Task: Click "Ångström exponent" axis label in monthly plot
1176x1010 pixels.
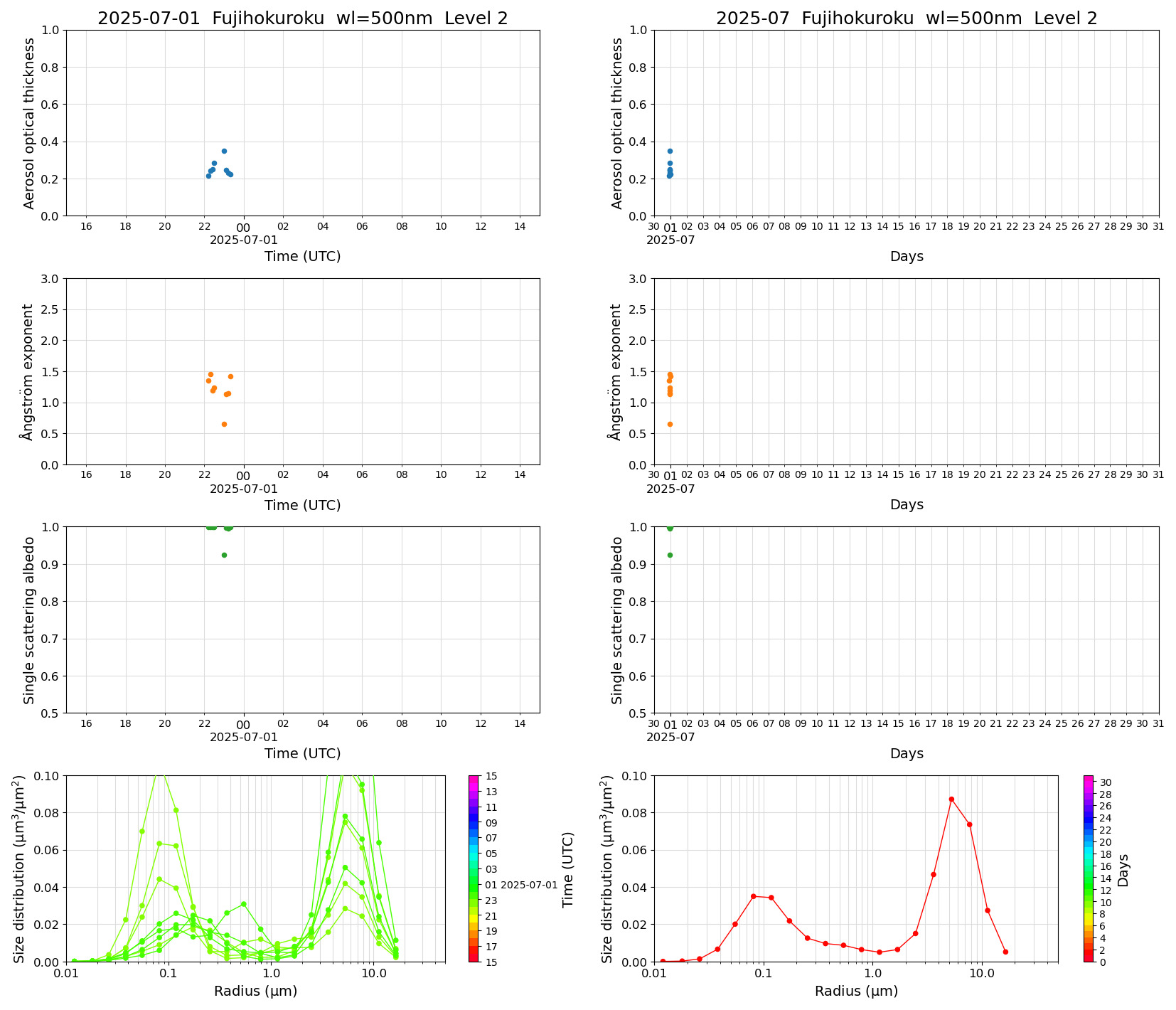Action: (x=616, y=372)
